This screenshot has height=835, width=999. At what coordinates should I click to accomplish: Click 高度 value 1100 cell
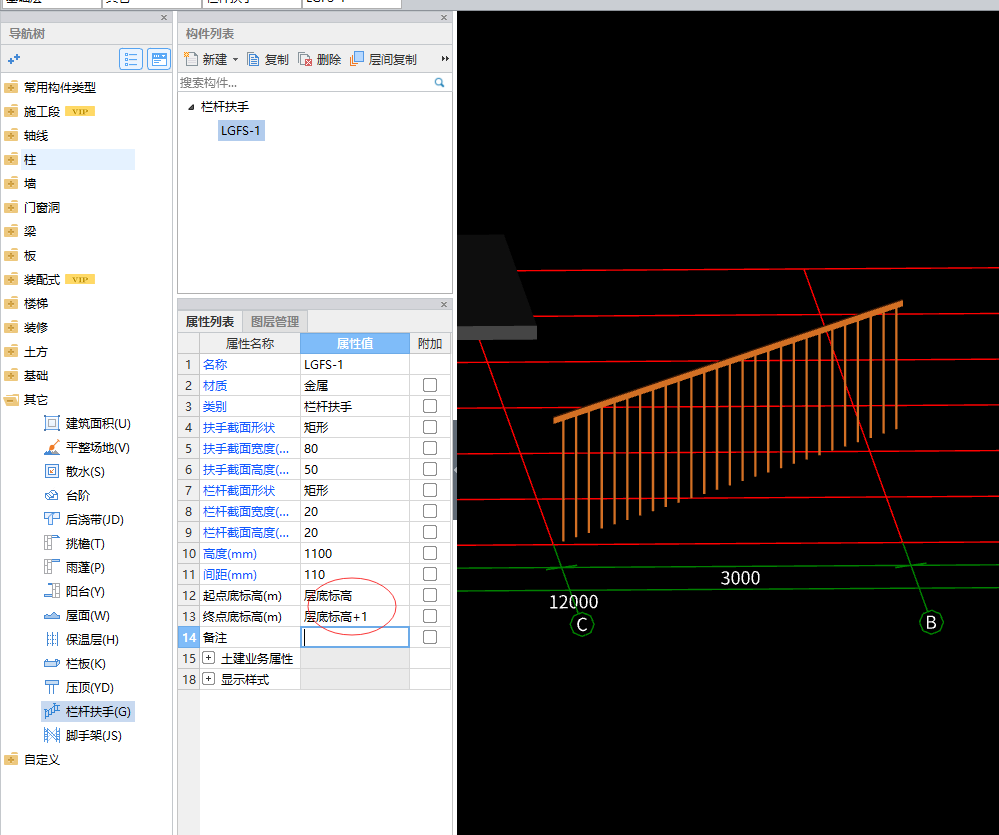[355, 553]
